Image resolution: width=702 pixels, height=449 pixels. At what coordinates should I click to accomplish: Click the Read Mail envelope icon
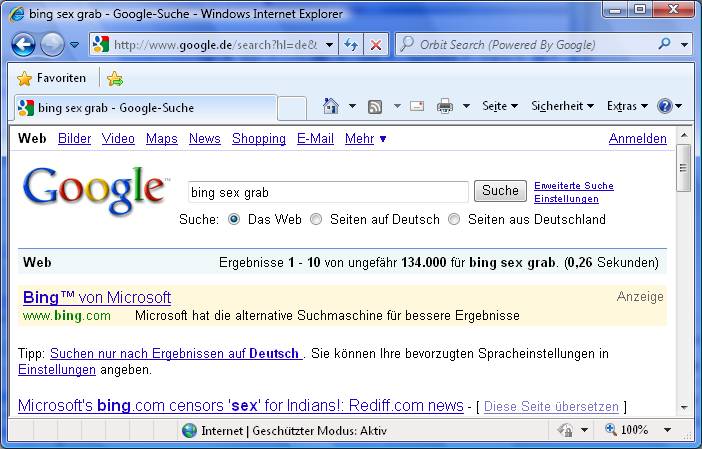tap(417, 106)
